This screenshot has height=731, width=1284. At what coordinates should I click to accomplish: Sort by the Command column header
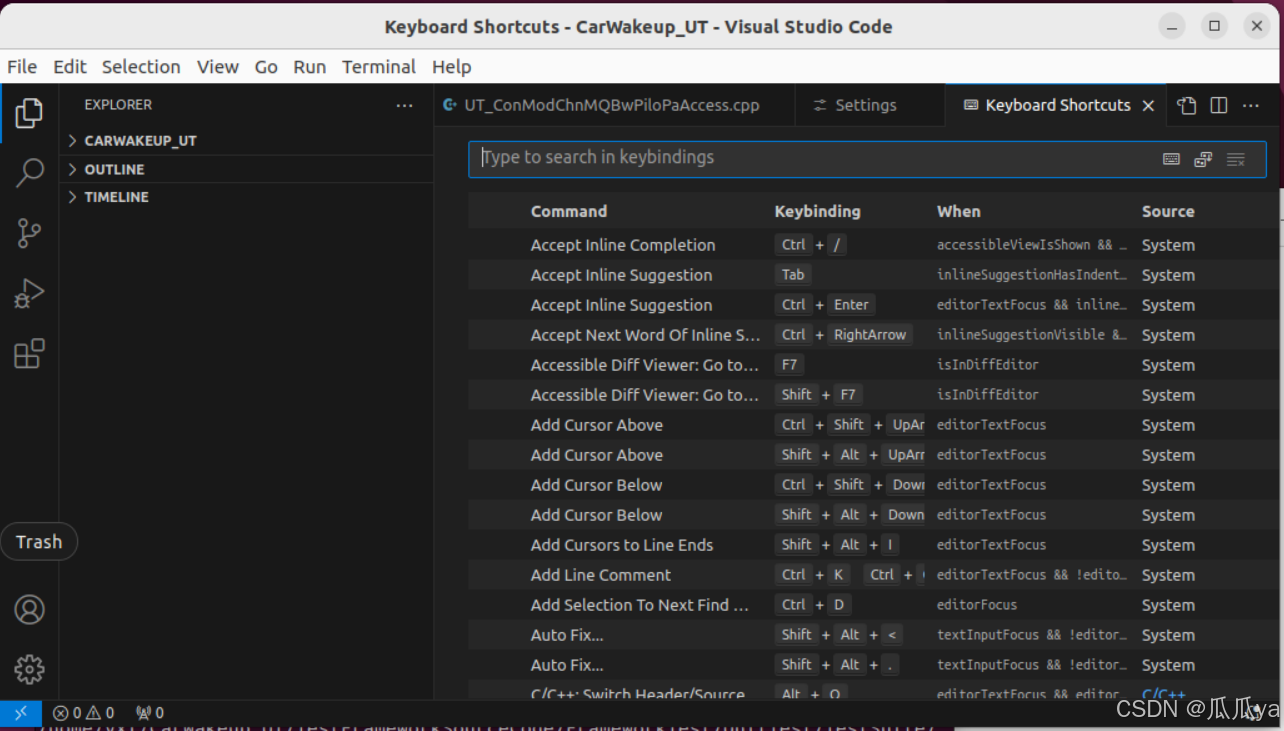click(569, 211)
